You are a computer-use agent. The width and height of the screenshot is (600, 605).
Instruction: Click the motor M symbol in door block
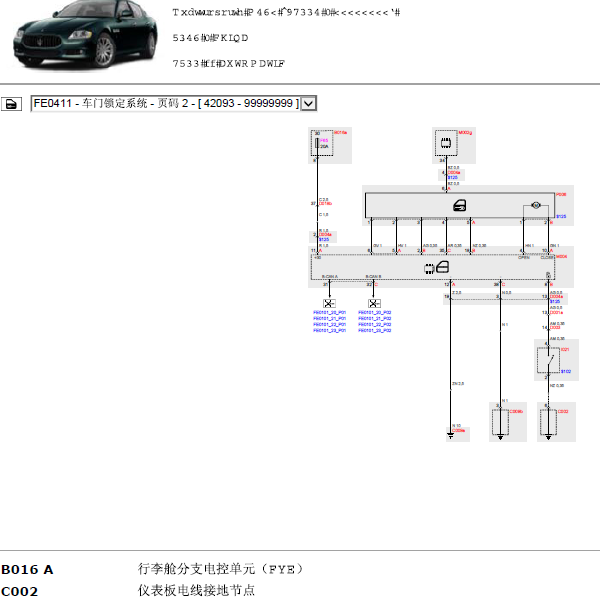(536, 205)
